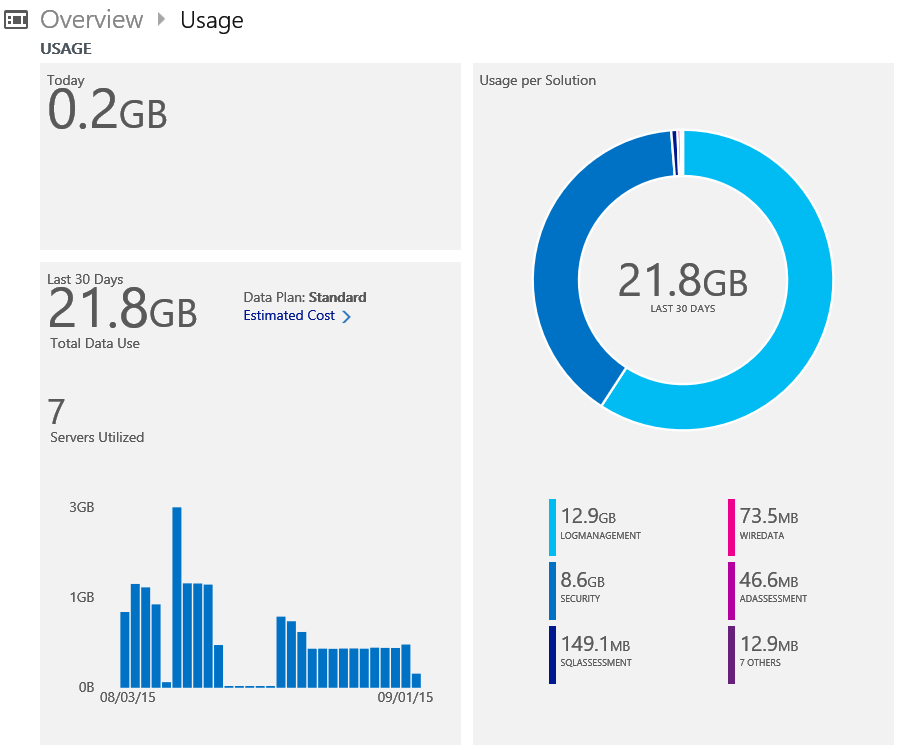Open the Estimated Cost link

click(x=289, y=316)
